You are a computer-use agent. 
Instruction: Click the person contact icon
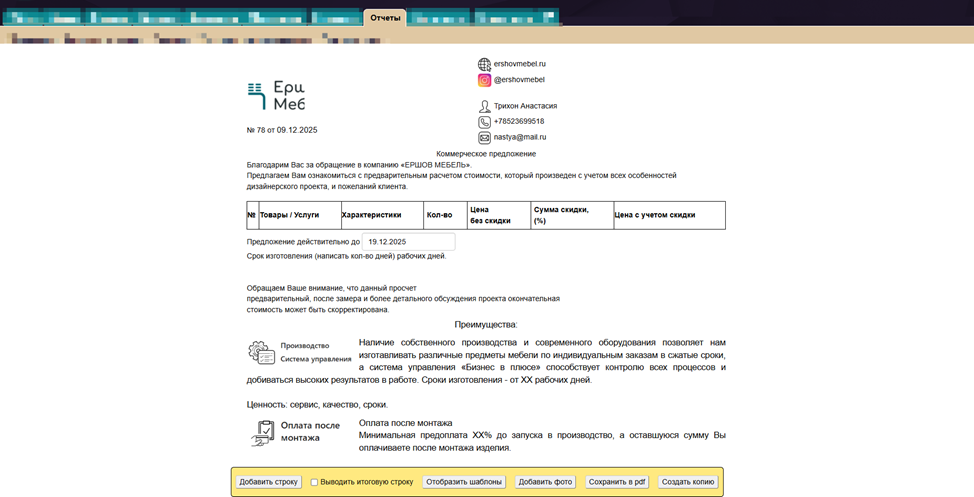484,106
